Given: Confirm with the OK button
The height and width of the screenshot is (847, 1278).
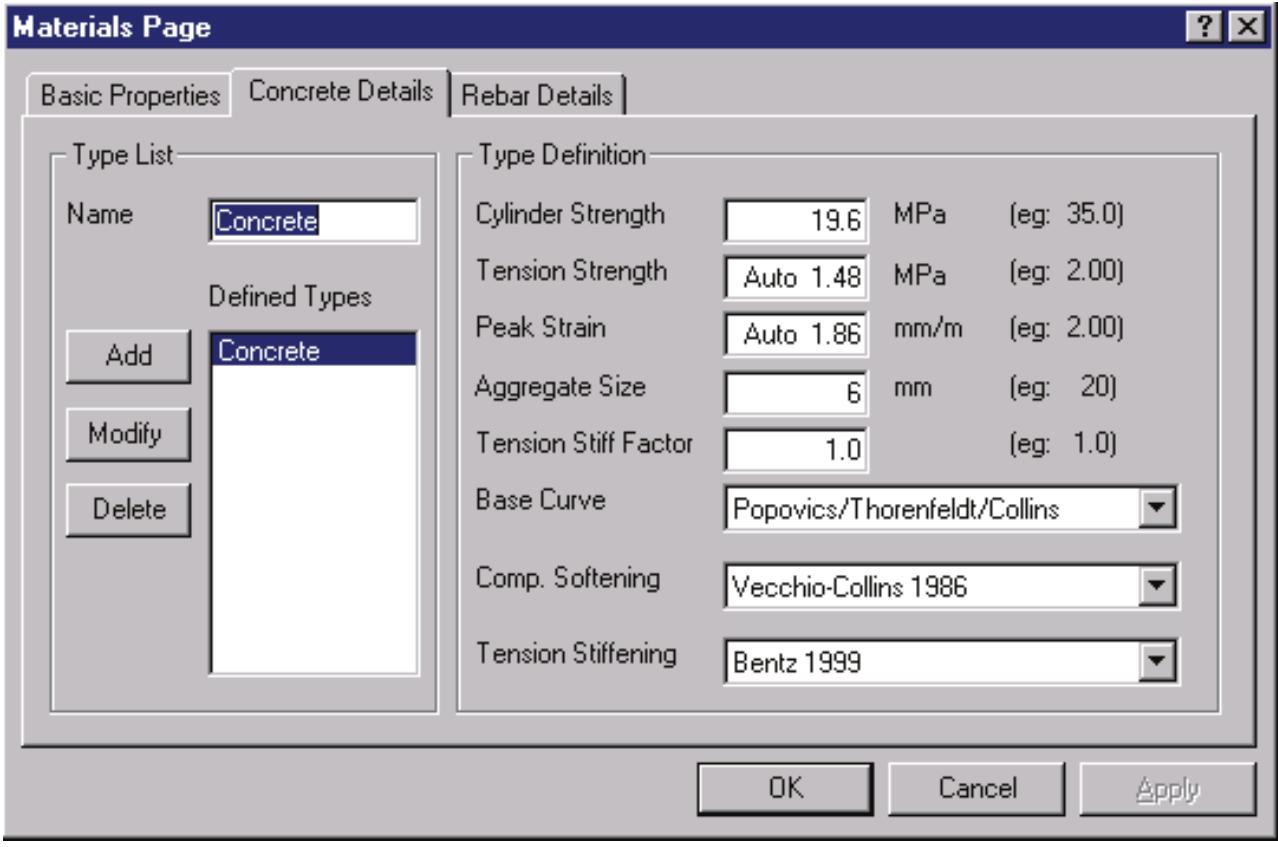Looking at the screenshot, I should [x=788, y=788].
